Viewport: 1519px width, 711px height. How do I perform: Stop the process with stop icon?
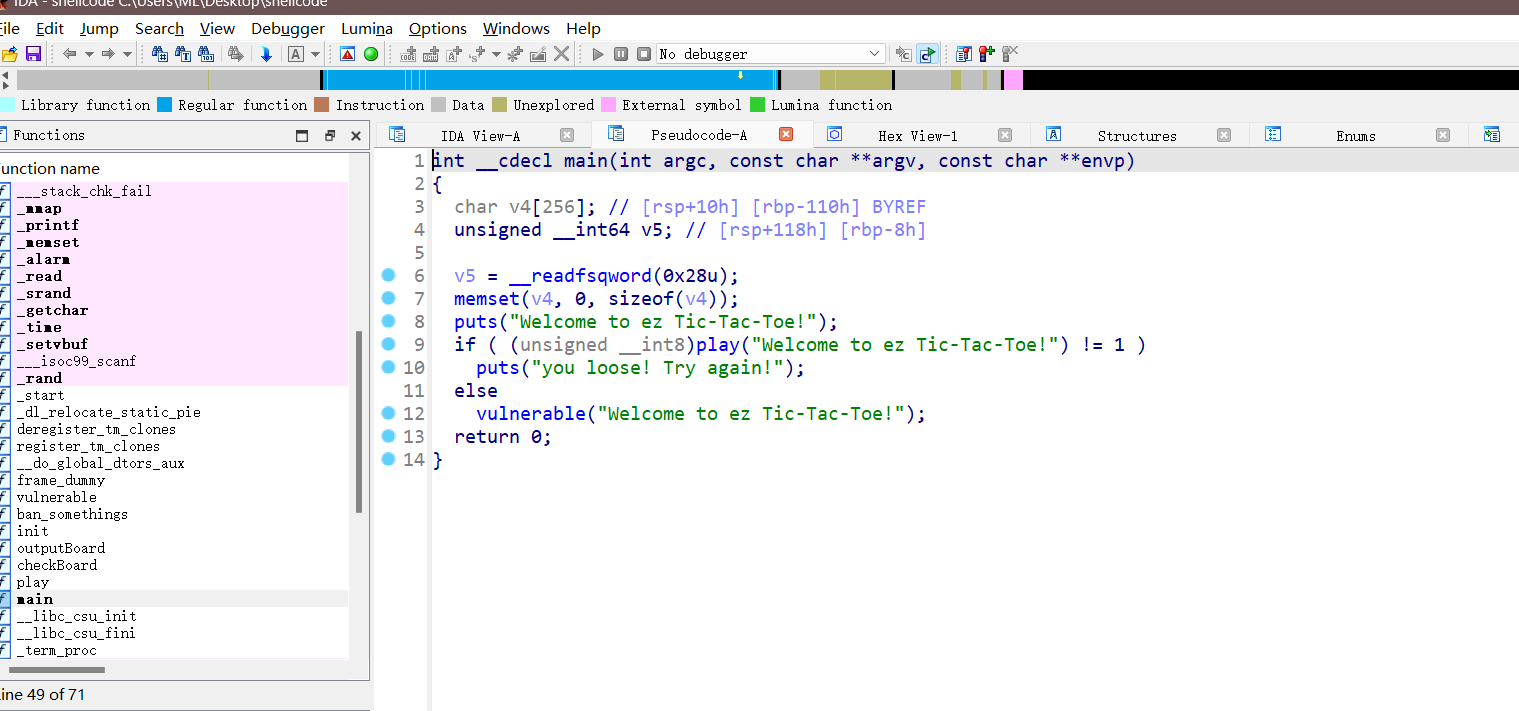[644, 54]
